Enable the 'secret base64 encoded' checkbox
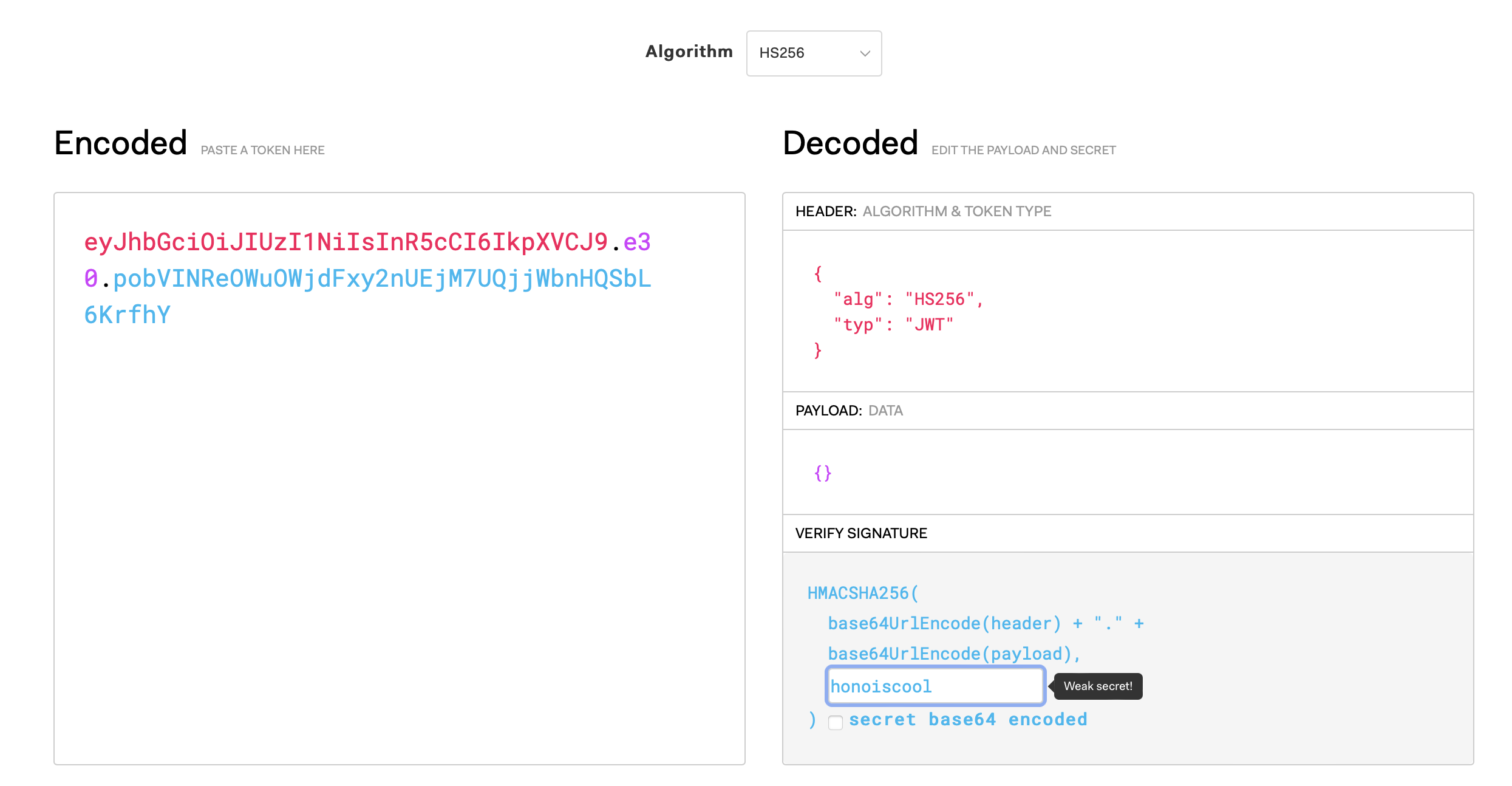Screen dimensions: 1512x786 click(x=836, y=722)
